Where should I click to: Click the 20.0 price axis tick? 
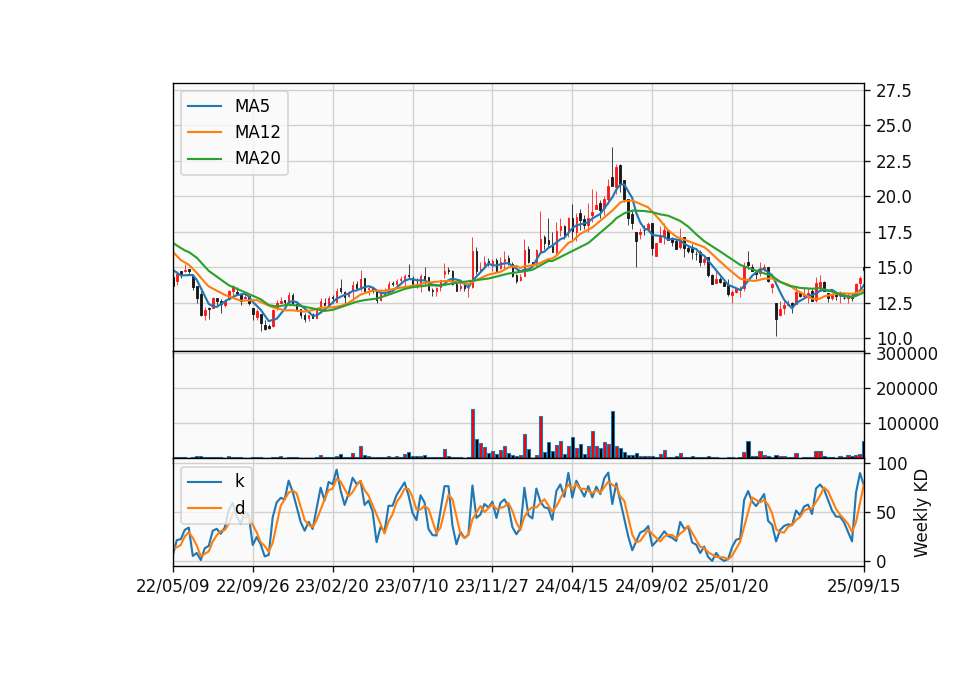[894, 197]
